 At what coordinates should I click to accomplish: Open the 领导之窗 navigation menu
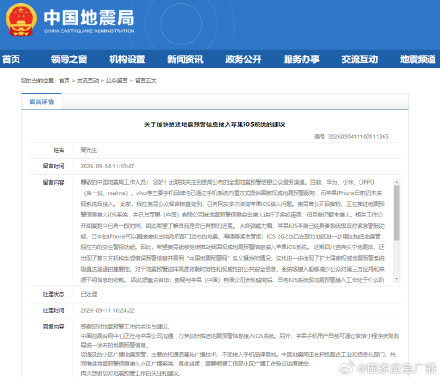click(x=69, y=59)
